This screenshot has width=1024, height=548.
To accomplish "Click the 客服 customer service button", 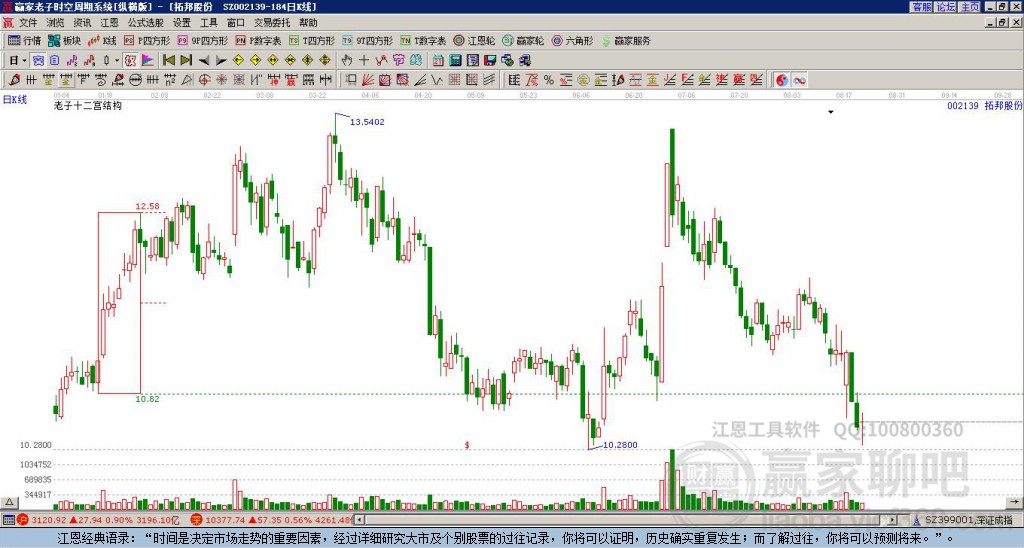I will [x=921, y=7].
